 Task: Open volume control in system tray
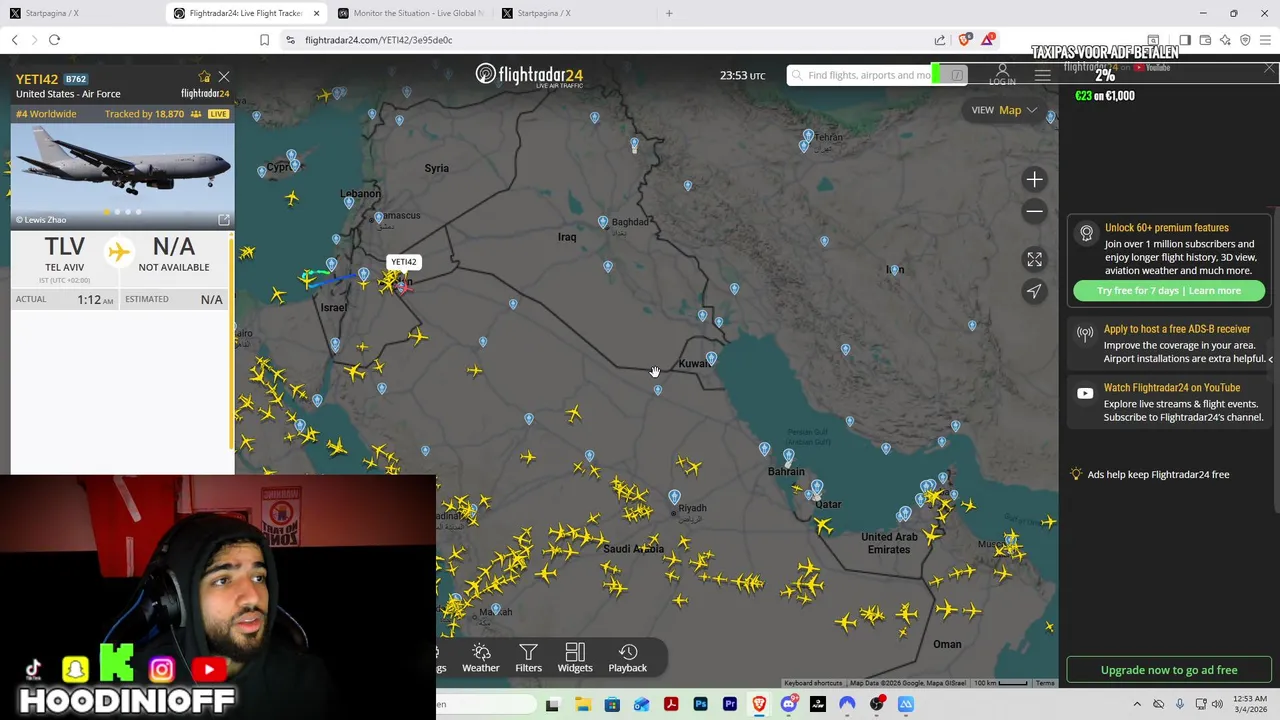(x=1217, y=704)
